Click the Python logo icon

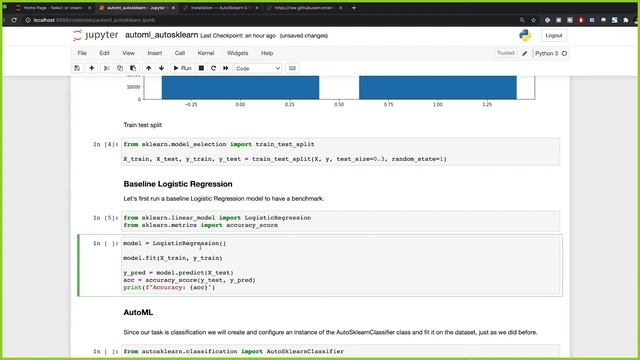pos(525,36)
